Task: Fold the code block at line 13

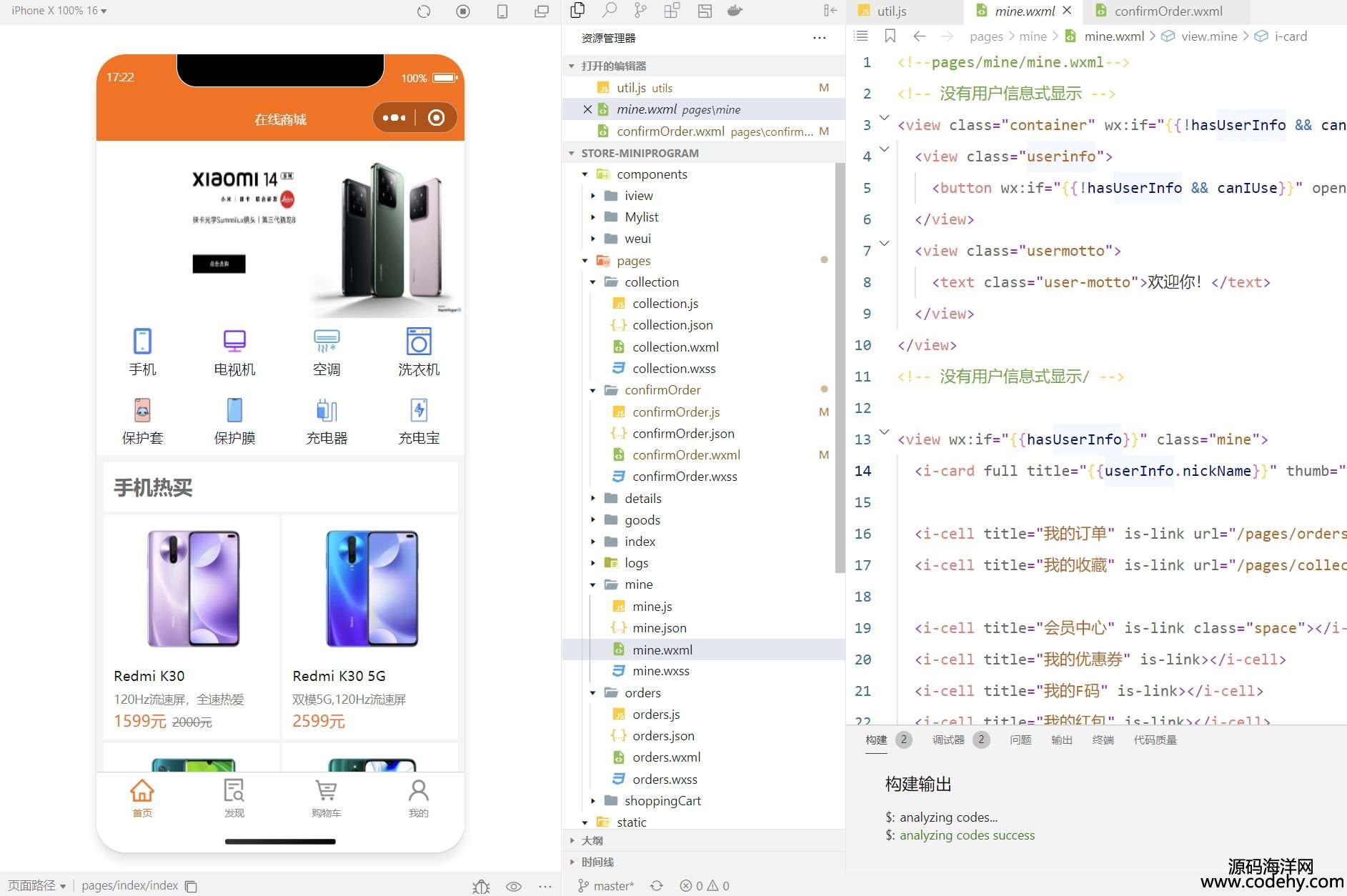Action: tap(884, 433)
